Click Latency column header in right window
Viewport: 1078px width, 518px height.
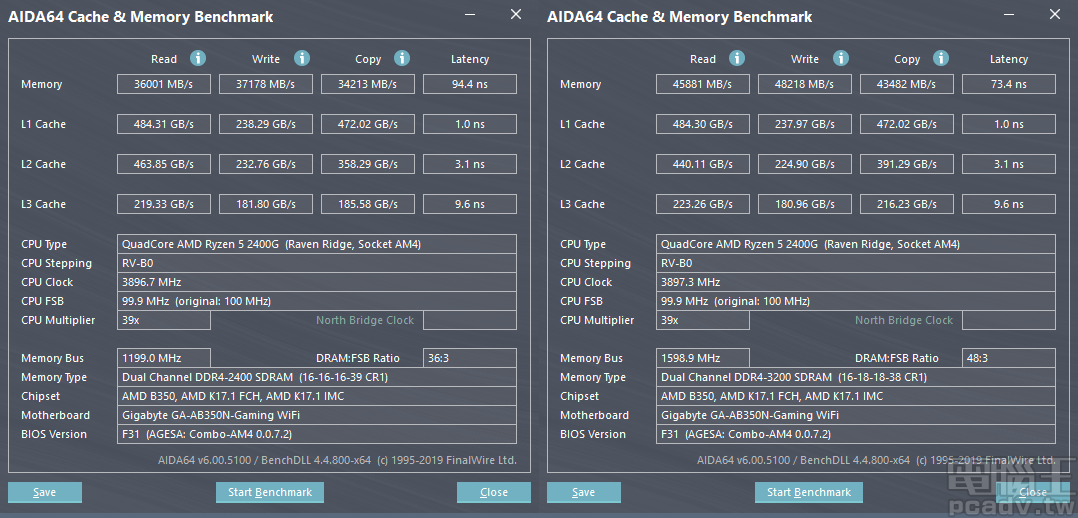pos(1009,59)
